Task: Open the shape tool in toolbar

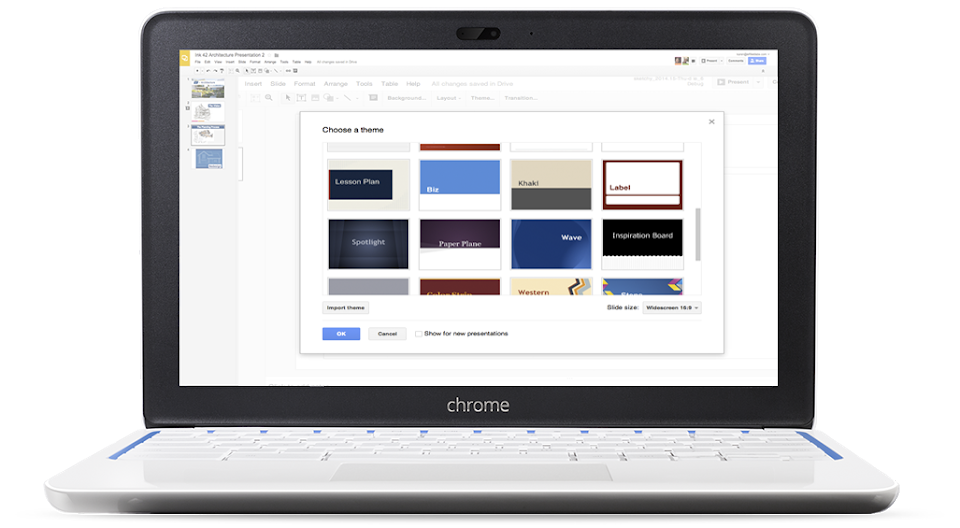Action: click(x=329, y=98)
